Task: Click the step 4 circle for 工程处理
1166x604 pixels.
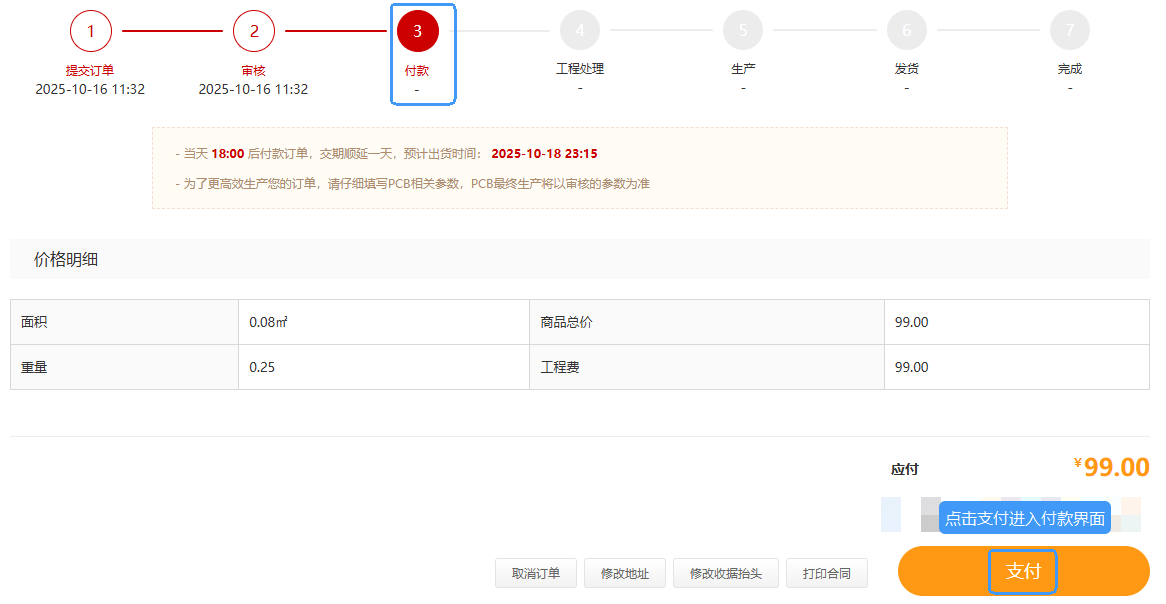Action: coord(580,31)
